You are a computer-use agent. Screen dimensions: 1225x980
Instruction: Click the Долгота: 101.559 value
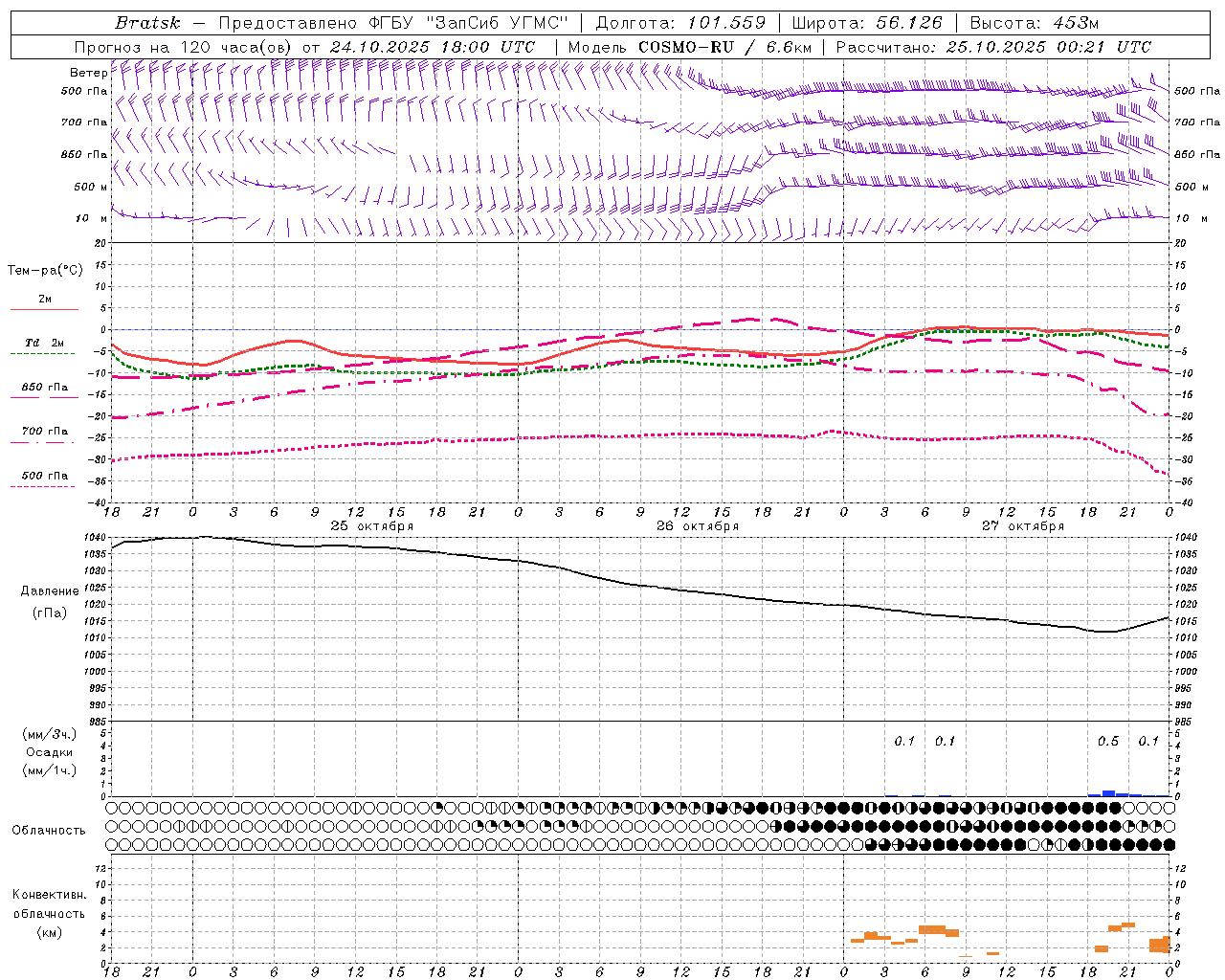pyautogui.click(x=680, y=23)
